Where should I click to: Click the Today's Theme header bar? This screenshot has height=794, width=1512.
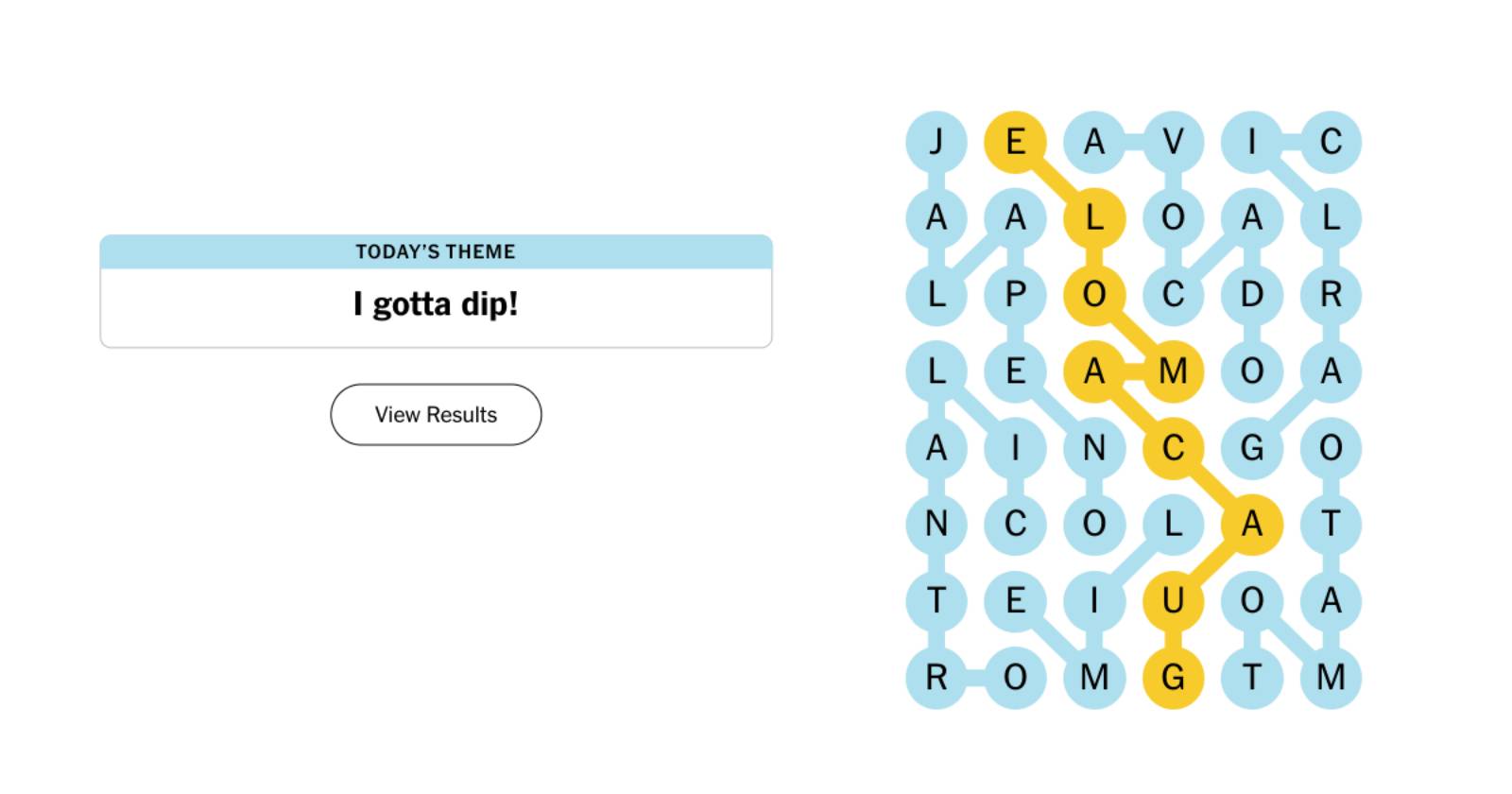[x=436, y=251]
